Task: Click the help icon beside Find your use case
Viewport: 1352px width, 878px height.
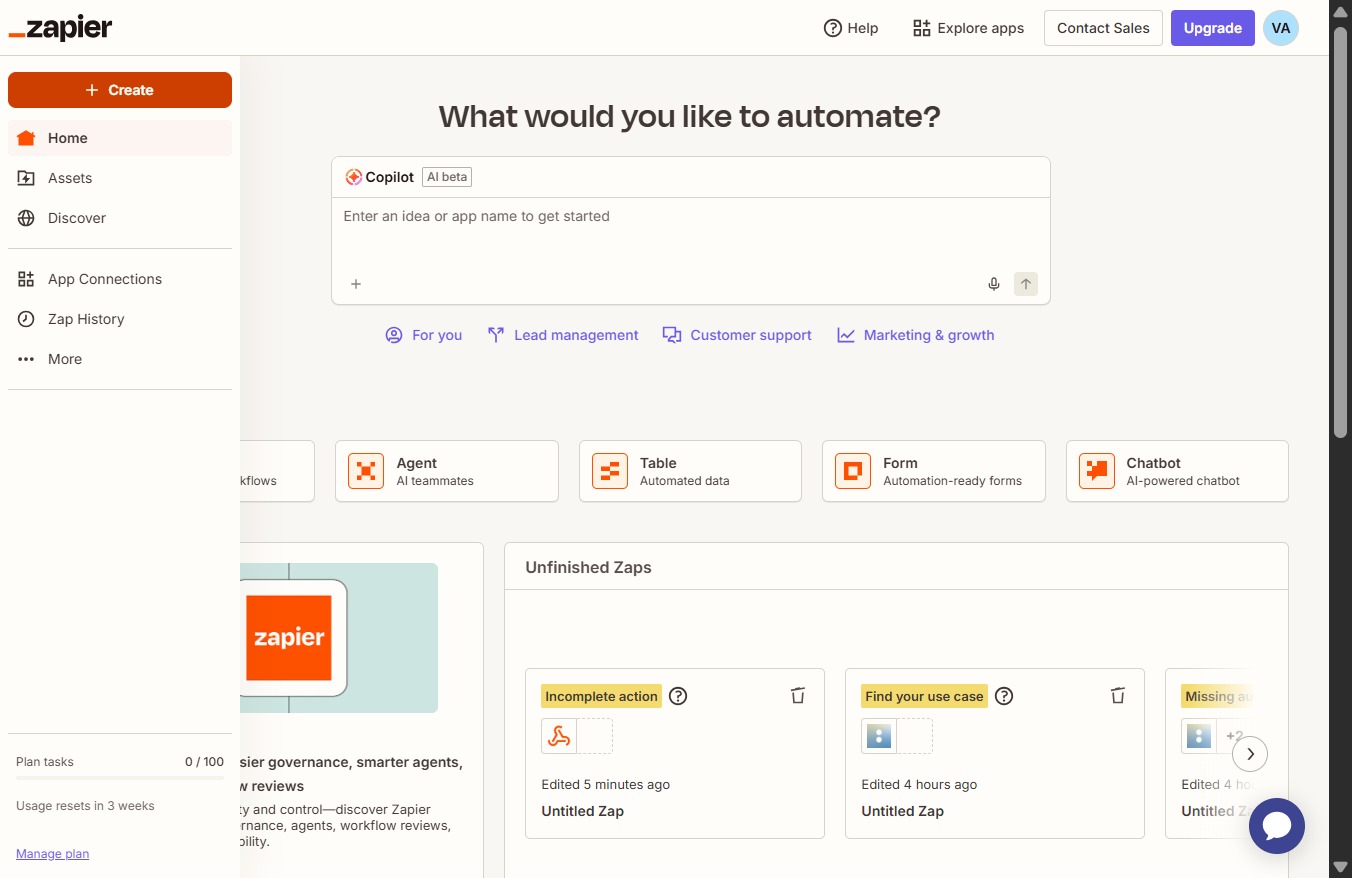Action: [x=1004, y=696]
